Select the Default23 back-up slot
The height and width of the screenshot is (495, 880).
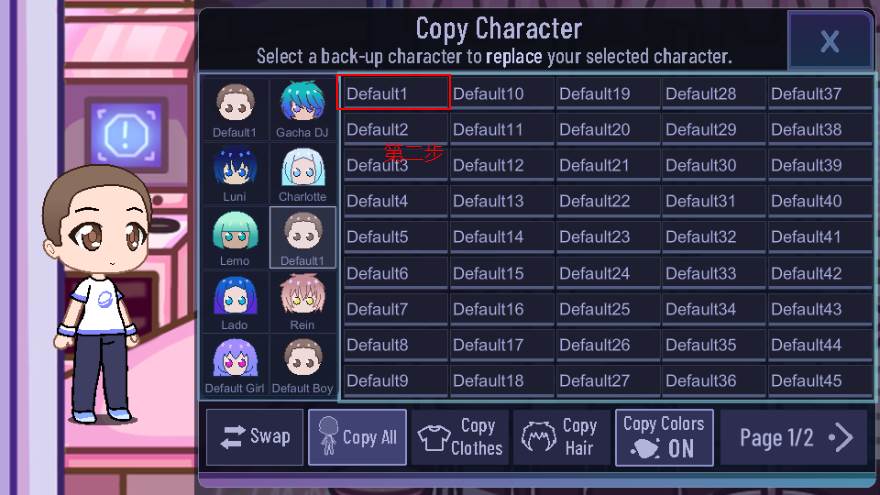point(608,237)
